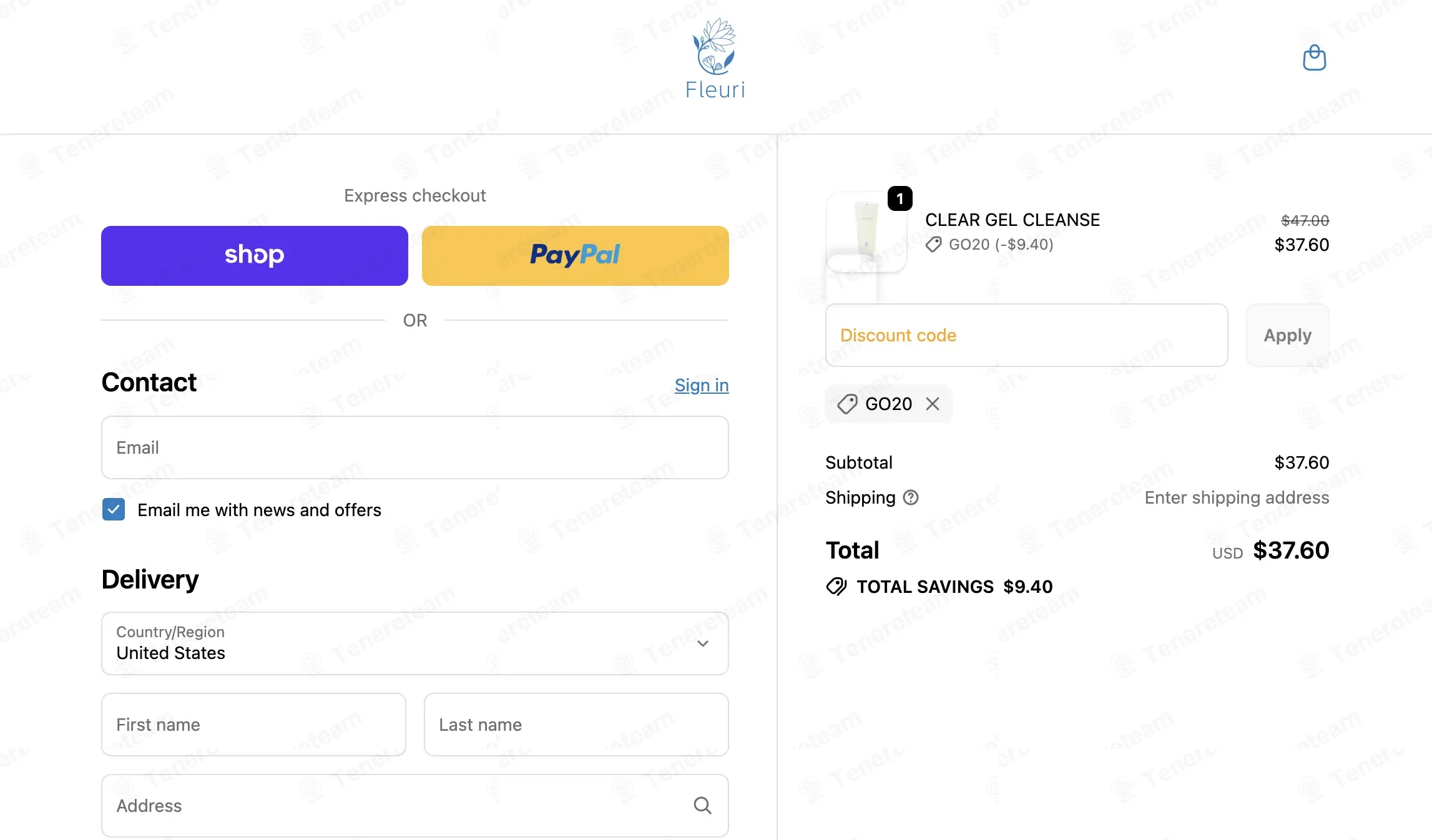Click the address search magnifier icon

pyautogui.click(x=702, y=806)
